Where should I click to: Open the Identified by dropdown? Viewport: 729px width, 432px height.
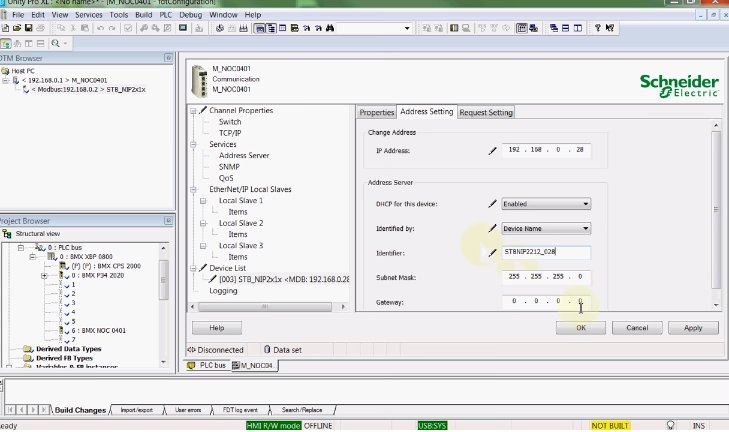click(x=585, y=228)
